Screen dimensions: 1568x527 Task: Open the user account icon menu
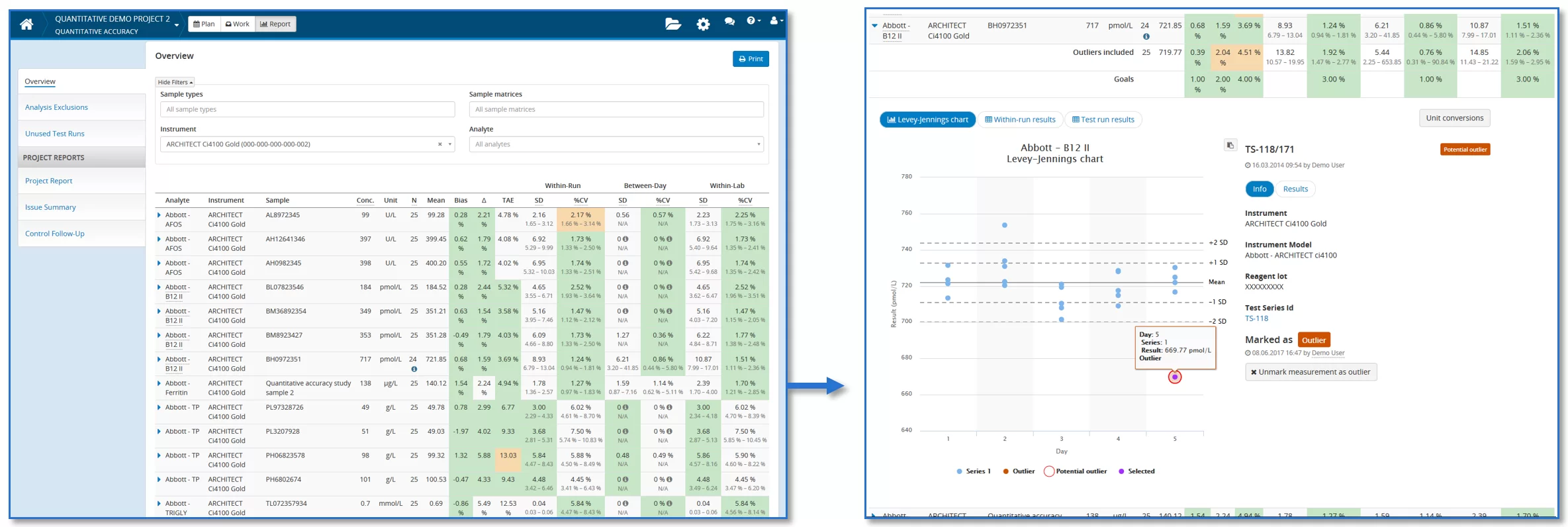click(776, 21)
